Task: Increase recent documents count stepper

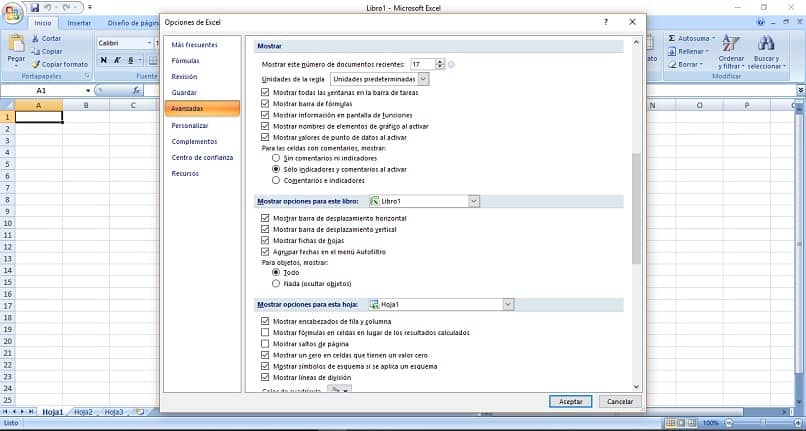Action: tap(440, 62)
